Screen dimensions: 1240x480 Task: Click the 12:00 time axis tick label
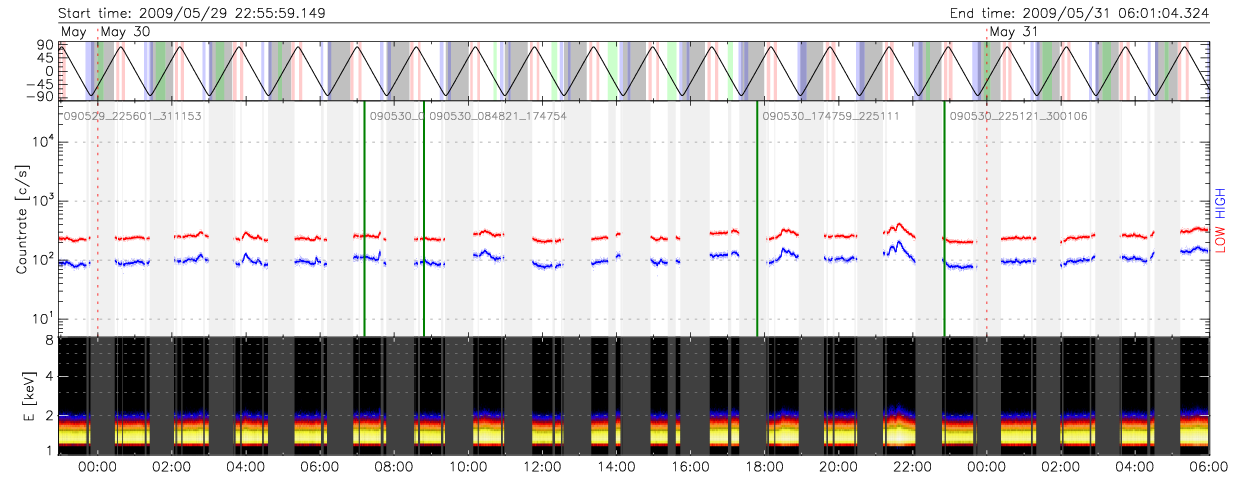pos(542,466)
